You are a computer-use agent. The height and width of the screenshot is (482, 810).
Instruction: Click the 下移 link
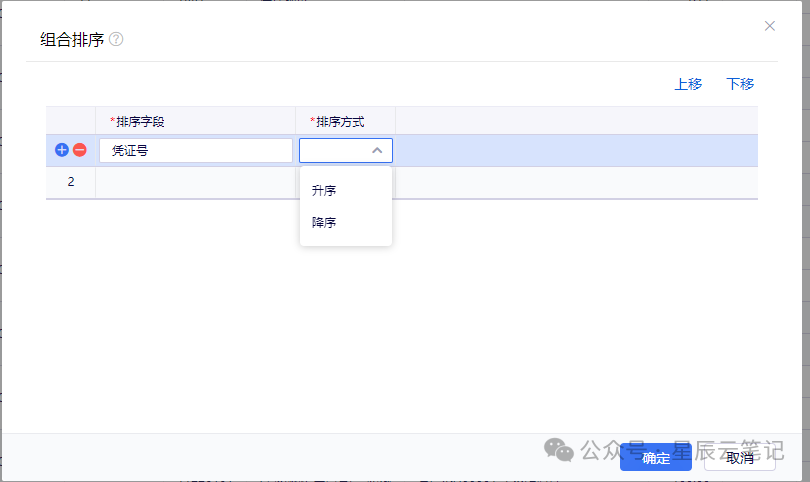coord(740,84)
